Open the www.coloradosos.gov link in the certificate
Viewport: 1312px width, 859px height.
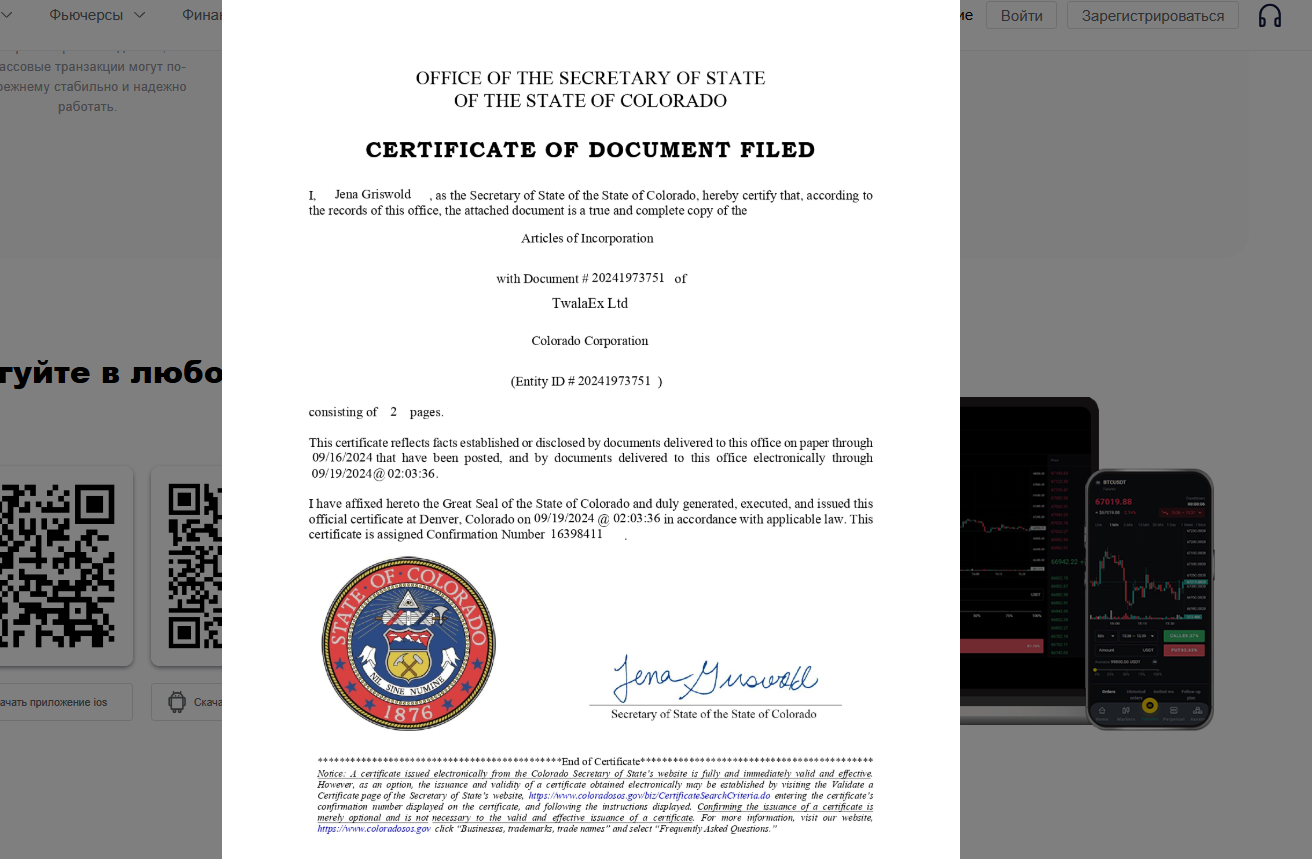pos(374,828)
